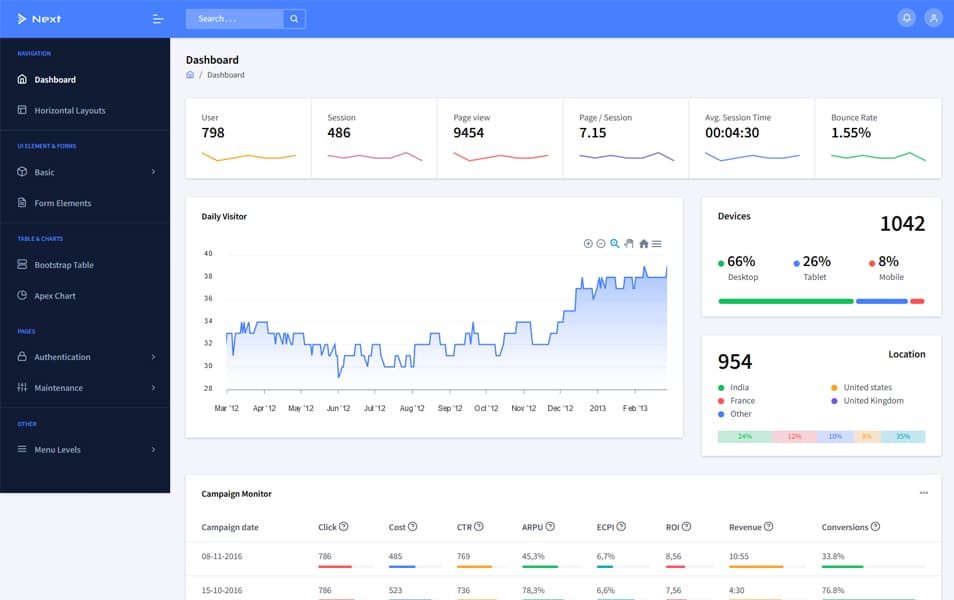
Task: Collapse the sidebar using the hamburger icon
Action: [157, 18]
